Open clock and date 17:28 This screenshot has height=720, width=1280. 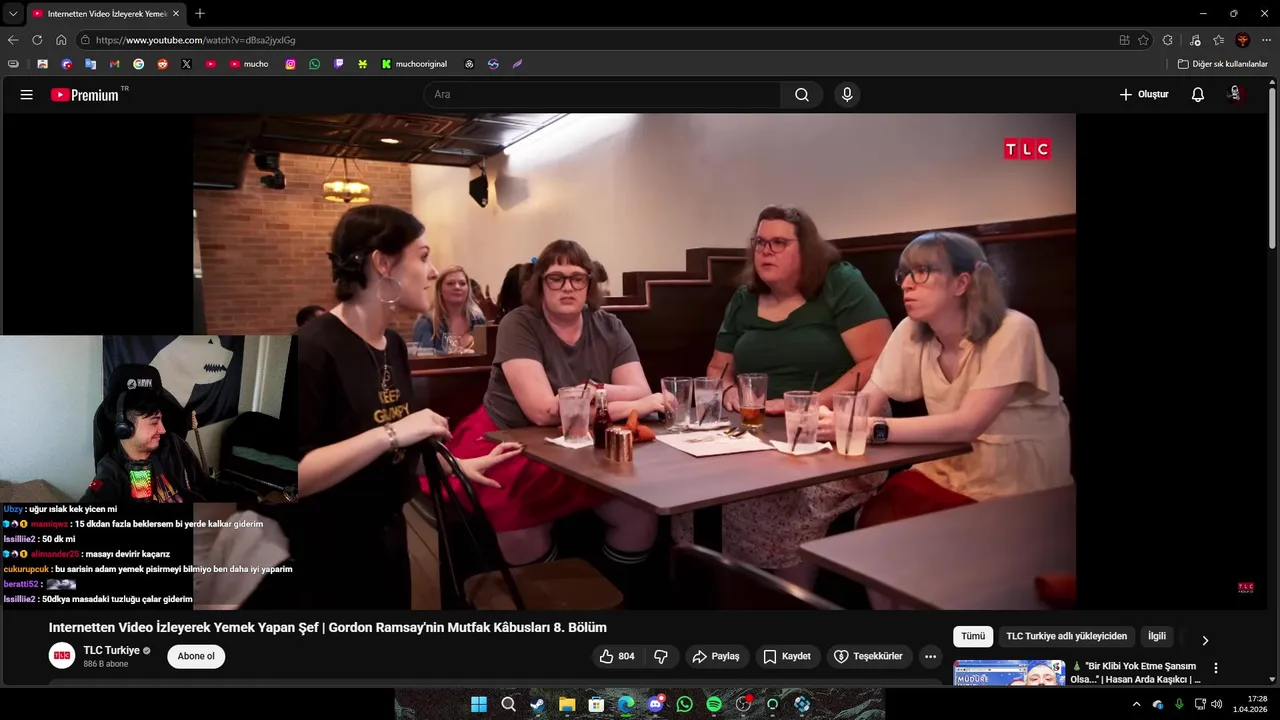(1251, 704)
